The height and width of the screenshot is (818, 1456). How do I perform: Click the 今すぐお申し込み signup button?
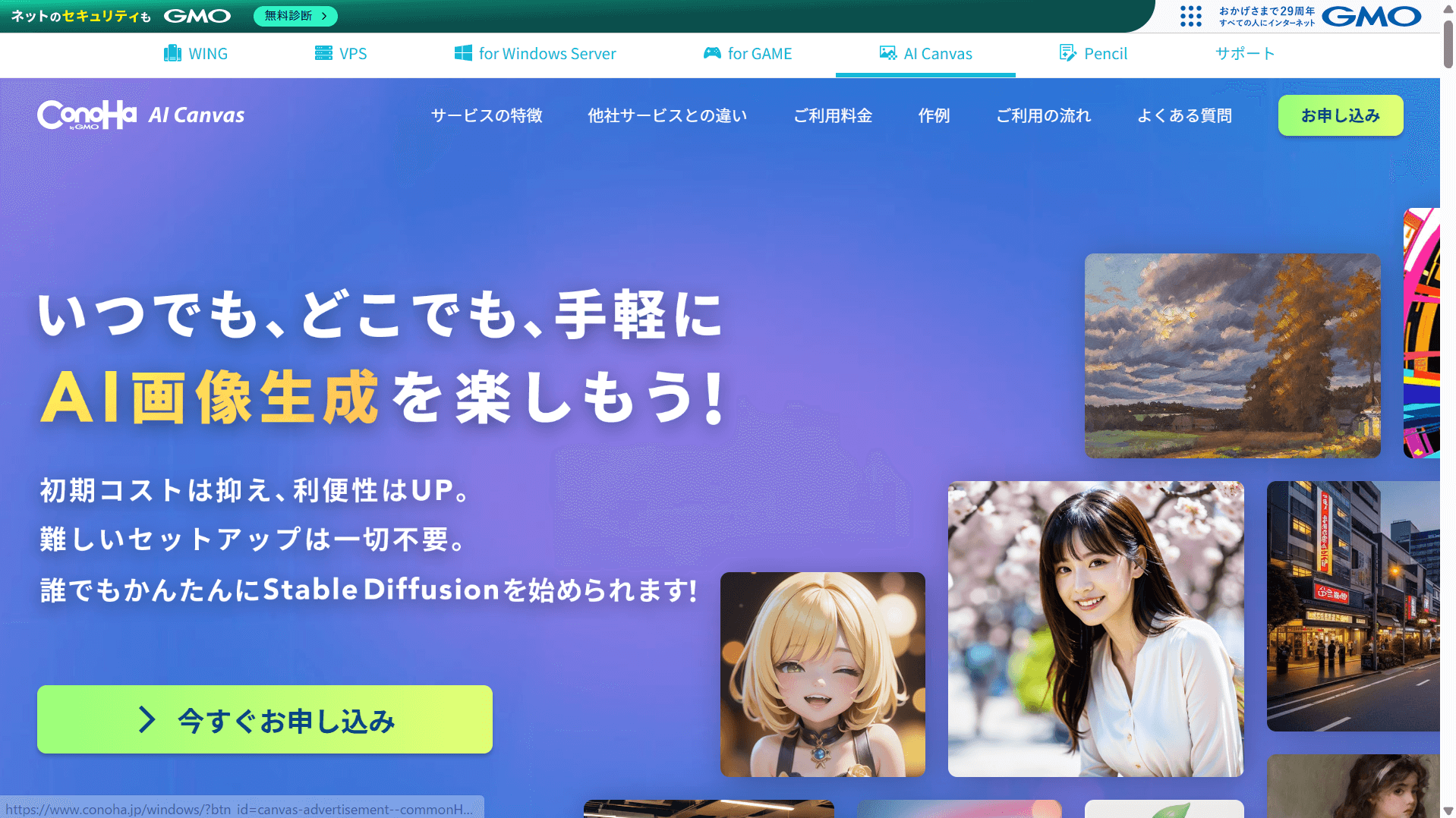(x=265, y=719)
